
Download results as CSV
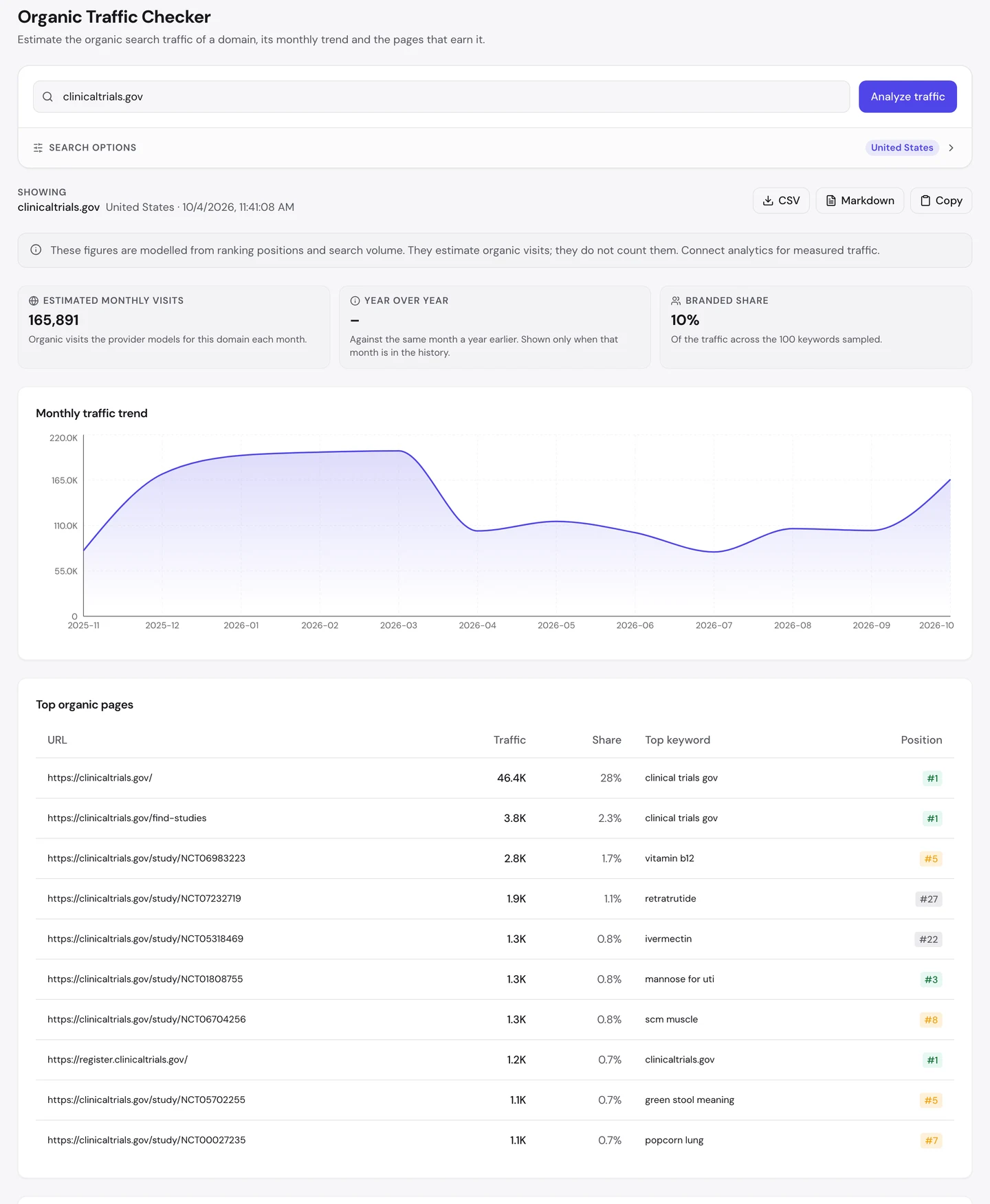[x=781, y=201]
